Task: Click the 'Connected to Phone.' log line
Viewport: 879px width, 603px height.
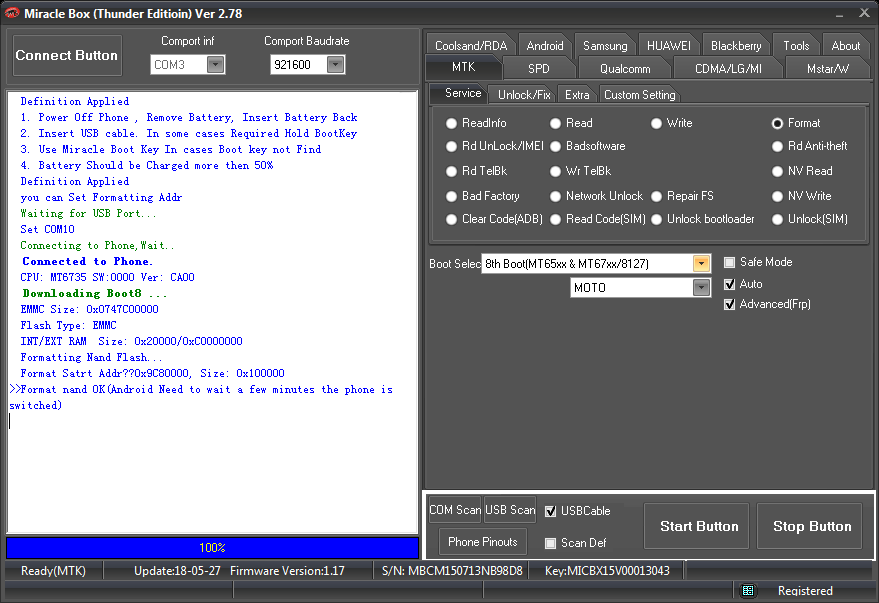Action: click(87, 261)
